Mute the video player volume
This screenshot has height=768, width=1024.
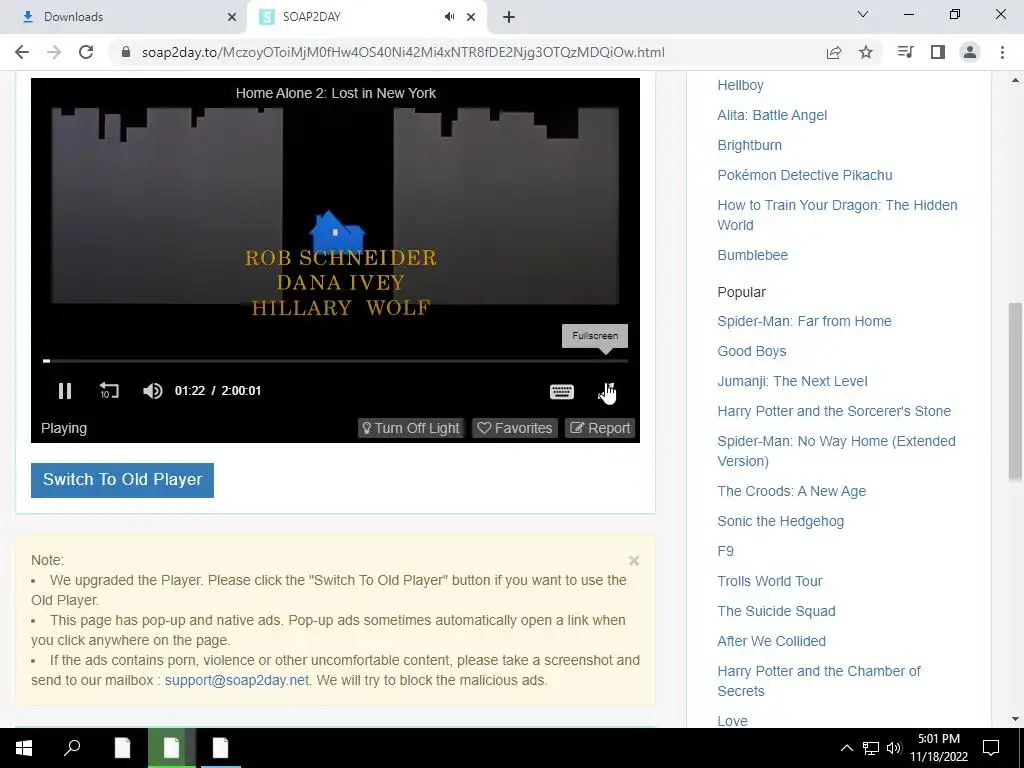click(152, 391)
